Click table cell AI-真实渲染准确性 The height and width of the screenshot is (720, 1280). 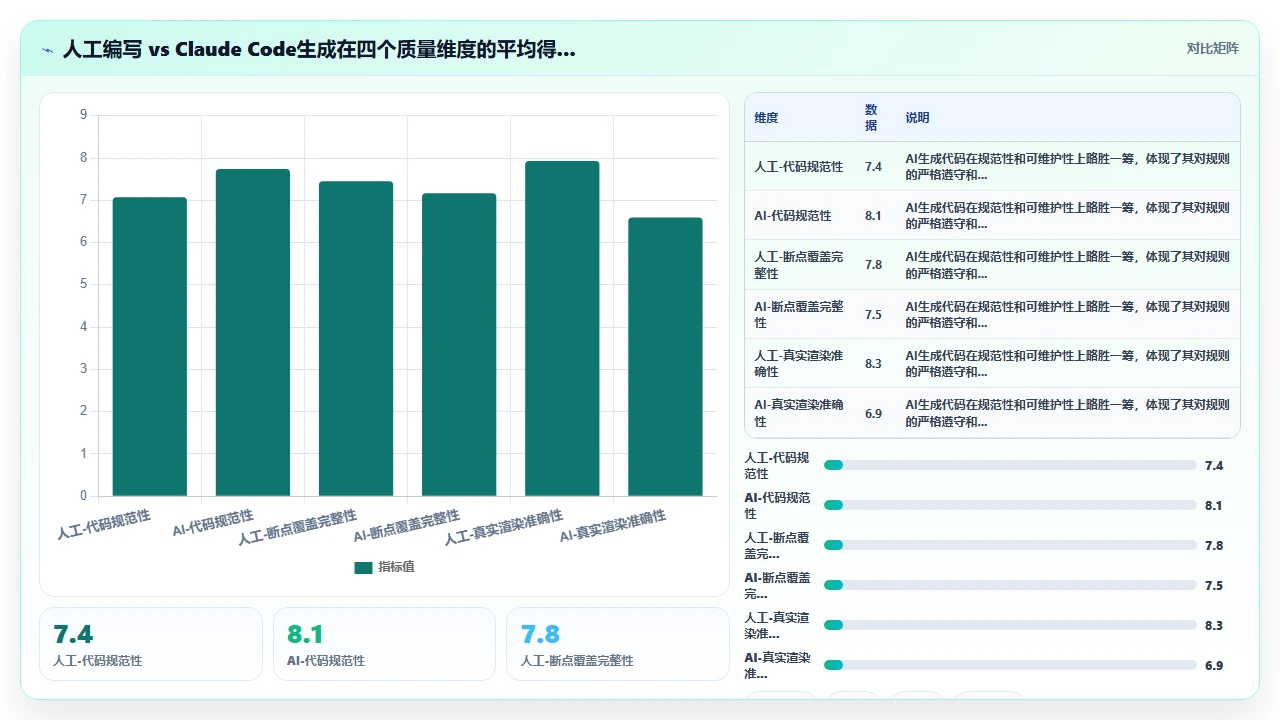pos(799,413)
